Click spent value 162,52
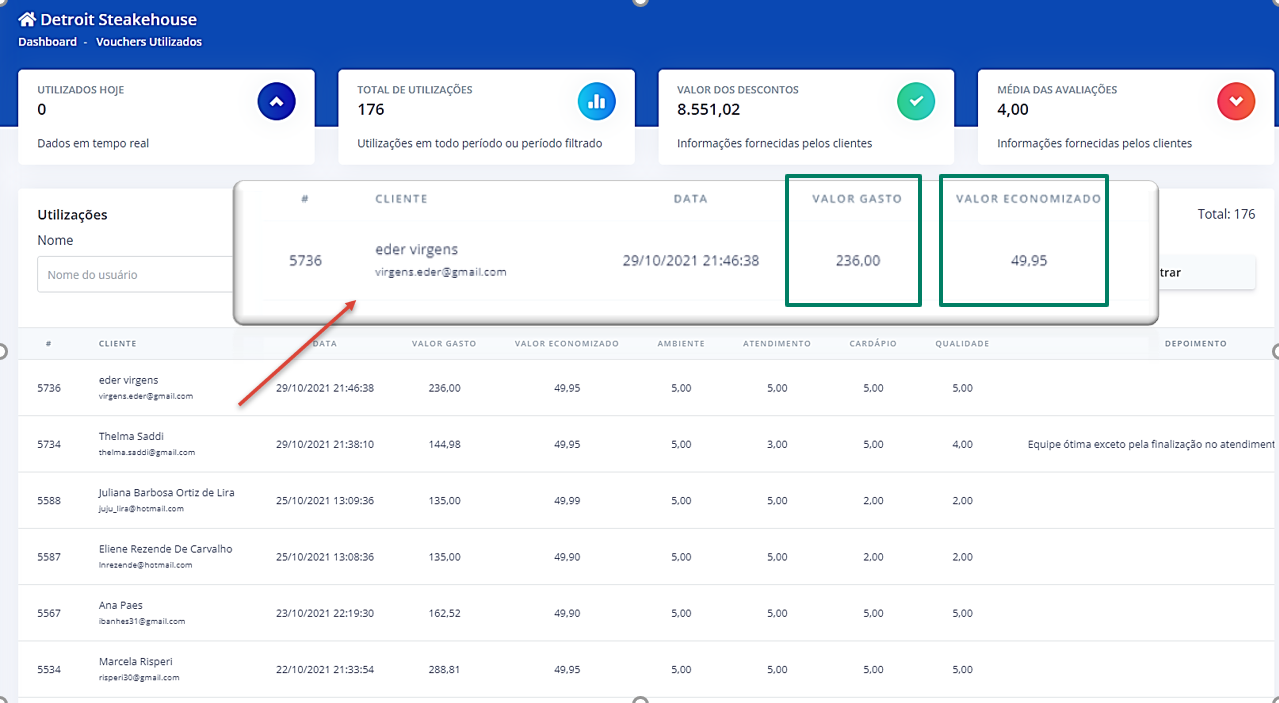This screenshot has width=1279, height=703. (x=444, y=614)
